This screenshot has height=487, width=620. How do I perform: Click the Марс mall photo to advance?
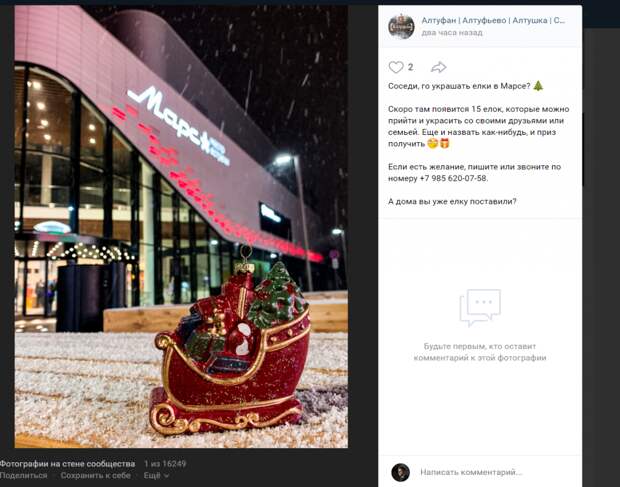[181, 227]
